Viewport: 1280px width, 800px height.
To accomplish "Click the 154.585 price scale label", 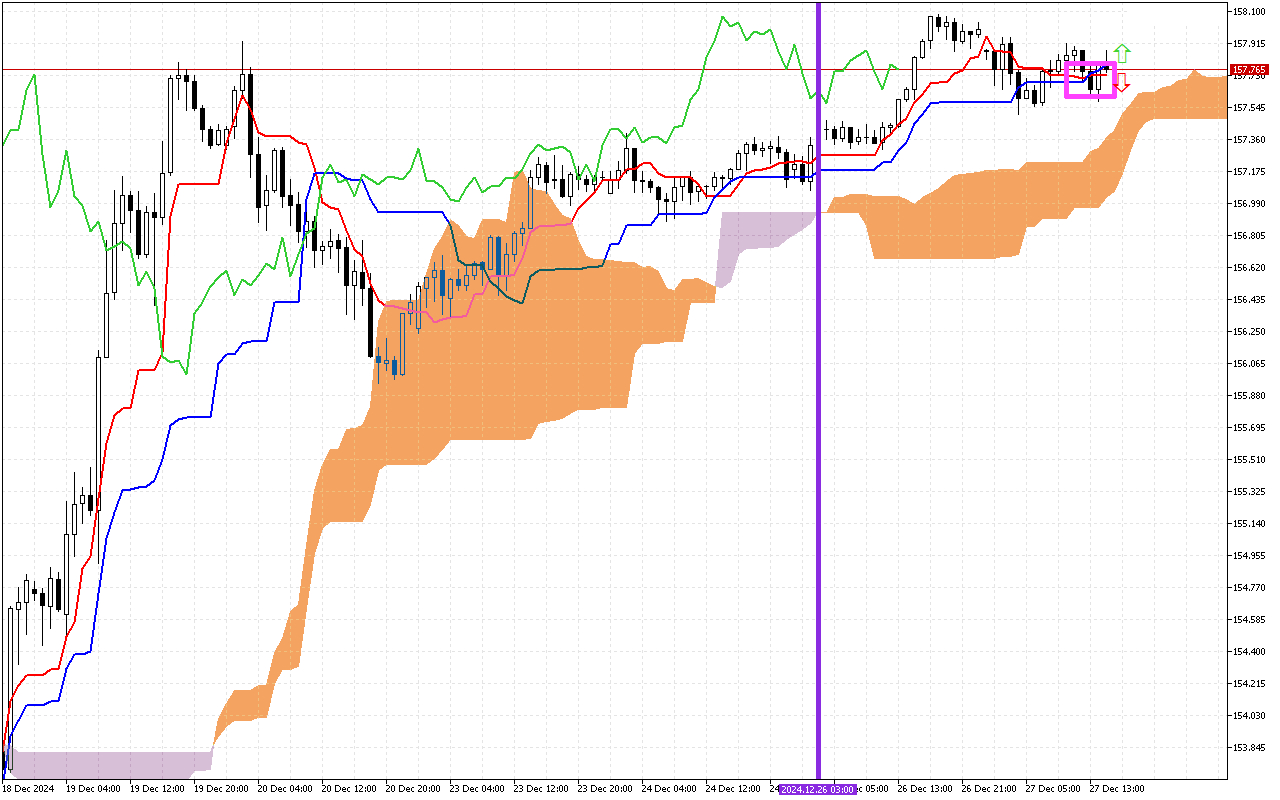I will coord(1249,620).
